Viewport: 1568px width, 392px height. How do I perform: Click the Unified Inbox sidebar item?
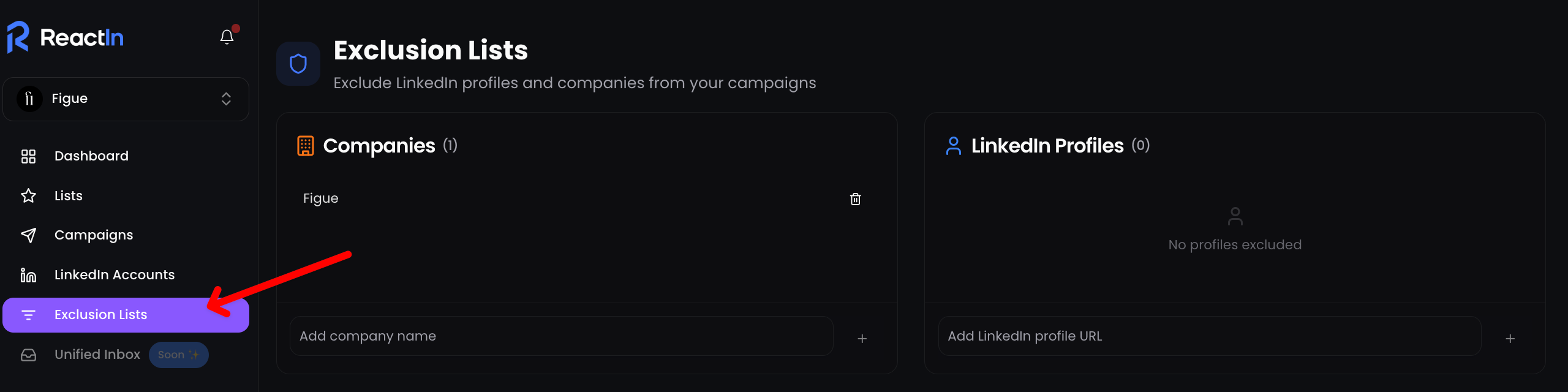click(97, 355)
